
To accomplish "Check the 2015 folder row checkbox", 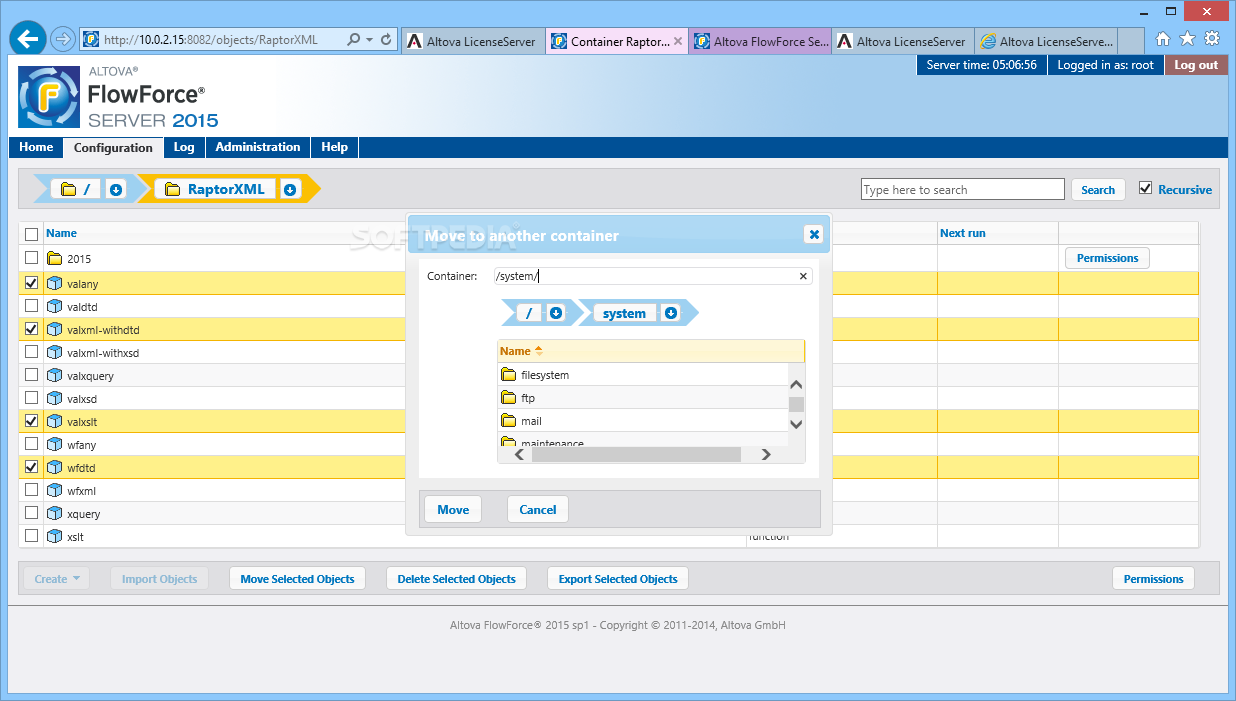I will [x=31, y=257].
